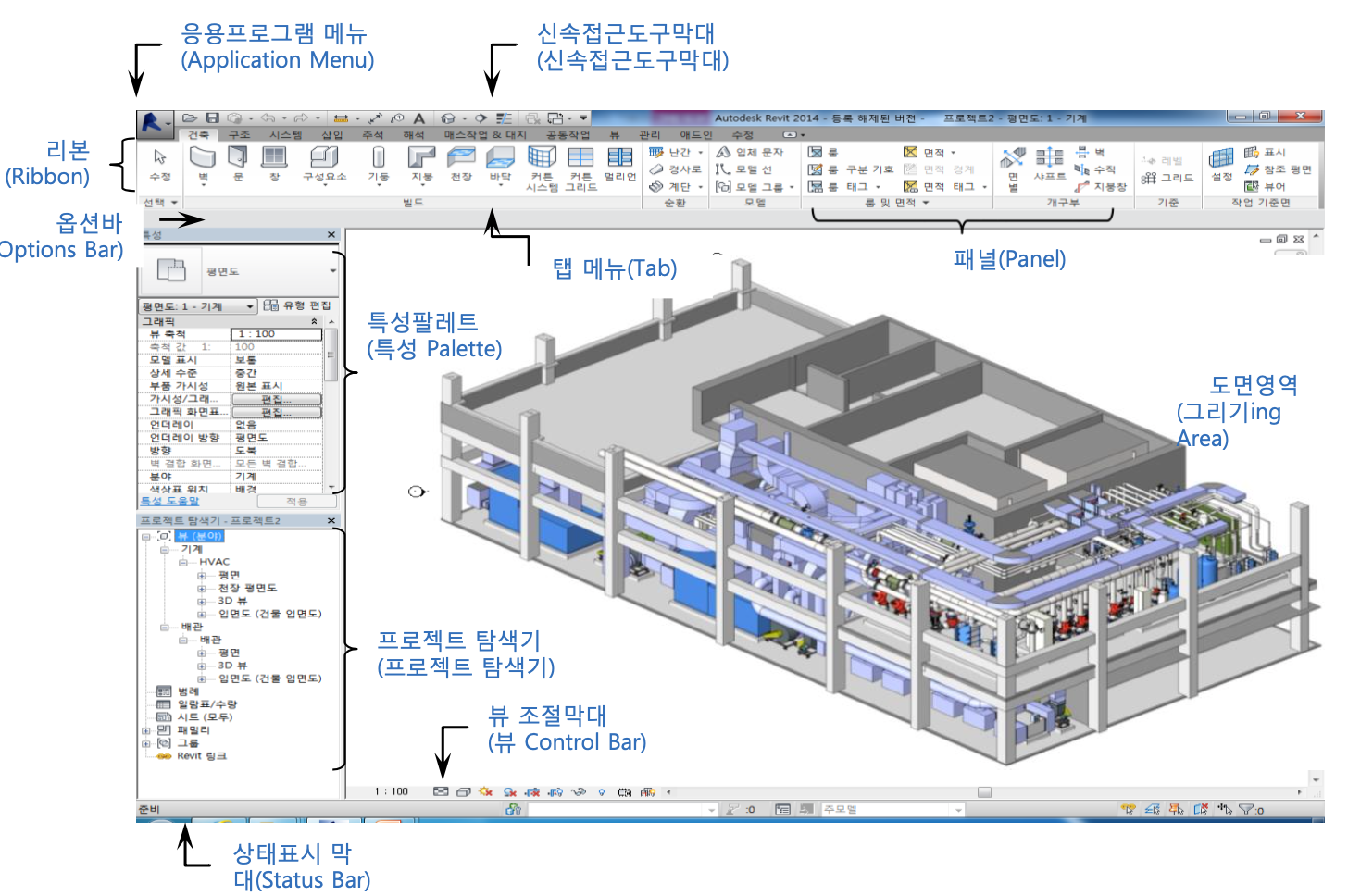
Task: Select the 천장 (Ceiling) tool
Action: point(460,165)
